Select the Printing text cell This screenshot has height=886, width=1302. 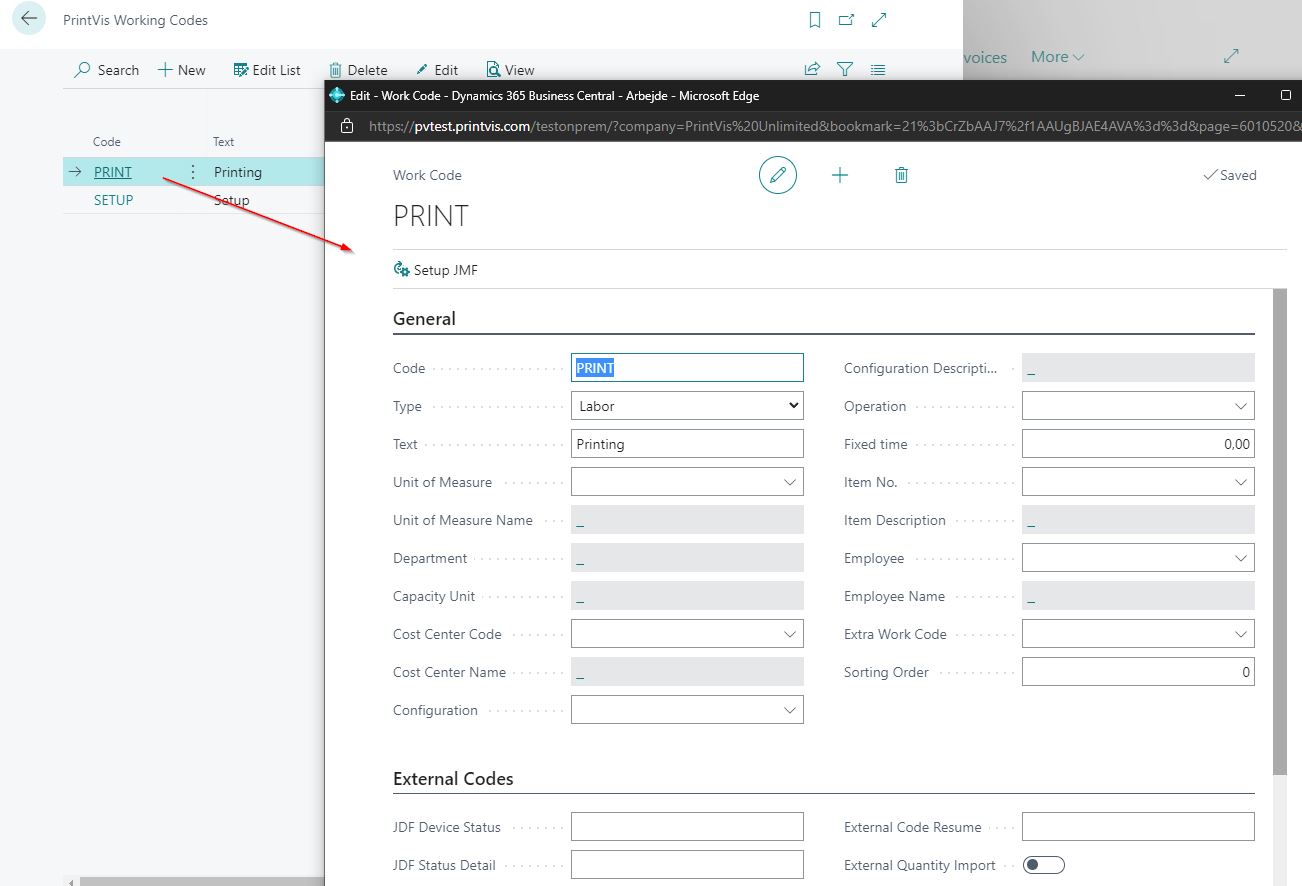(x=238, y=172)
